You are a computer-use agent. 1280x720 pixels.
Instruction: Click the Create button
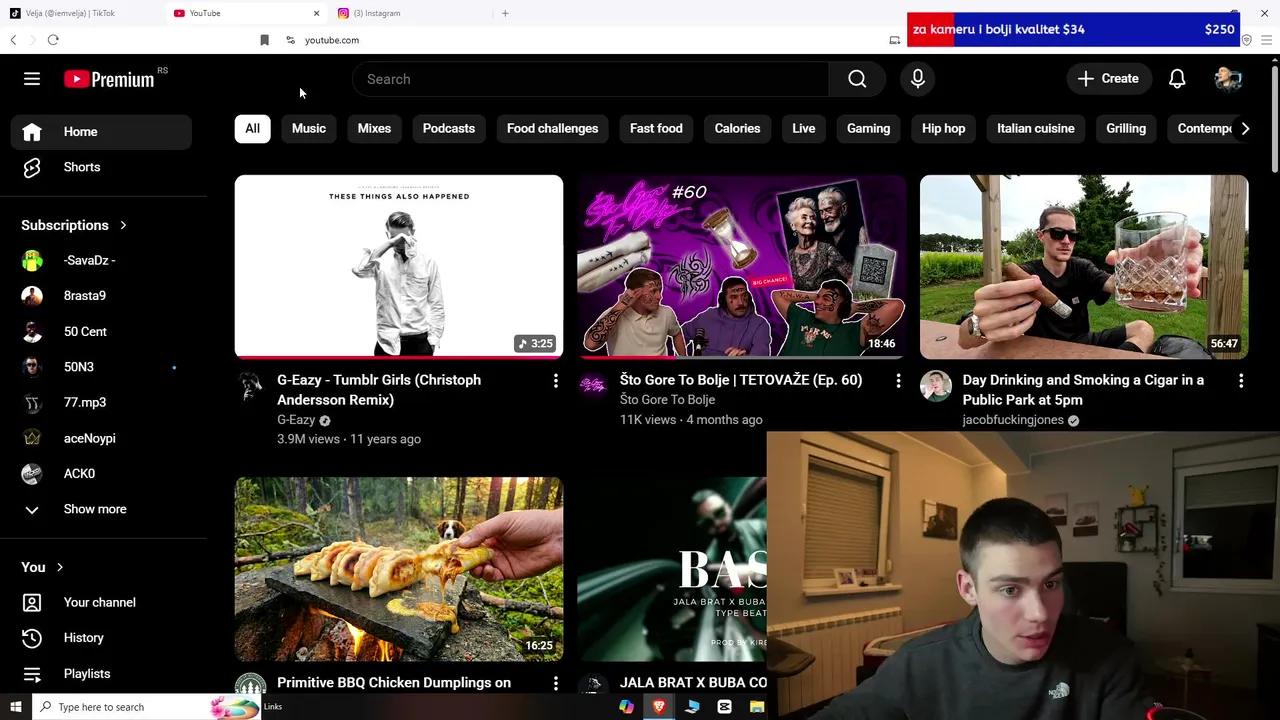[1108, 79]
